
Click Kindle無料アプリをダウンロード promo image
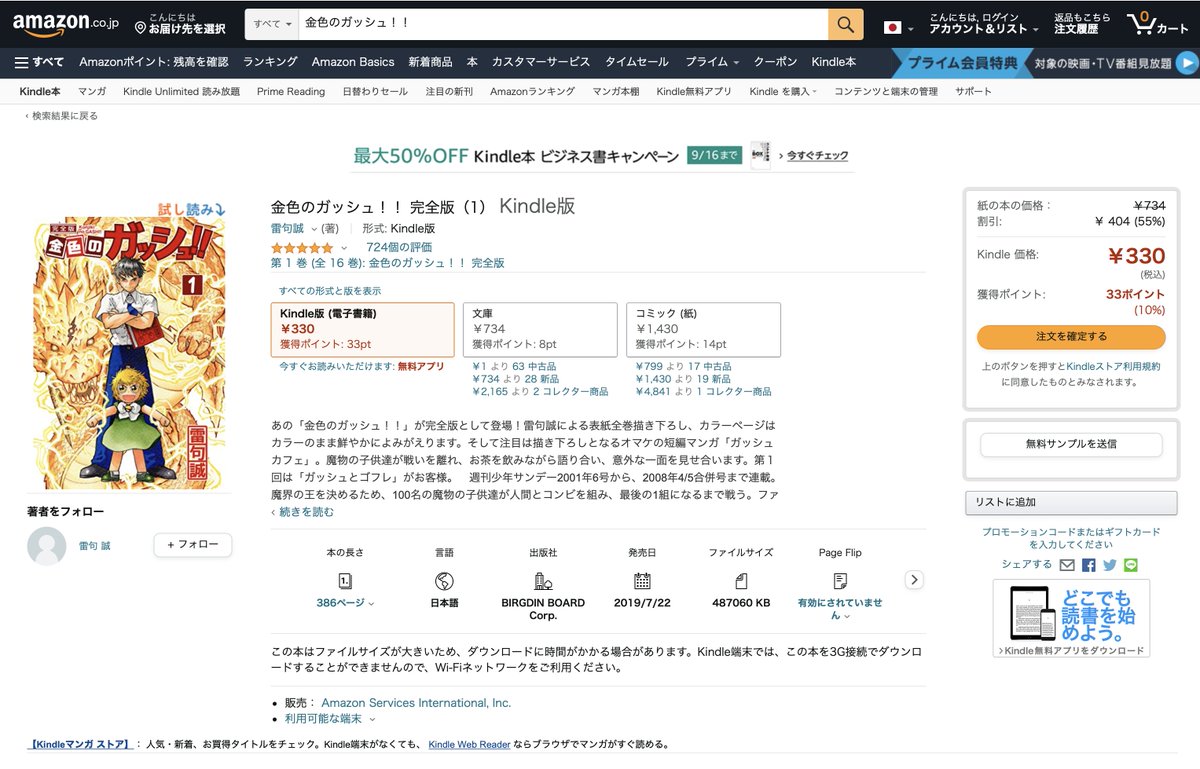click(1071, 619)
